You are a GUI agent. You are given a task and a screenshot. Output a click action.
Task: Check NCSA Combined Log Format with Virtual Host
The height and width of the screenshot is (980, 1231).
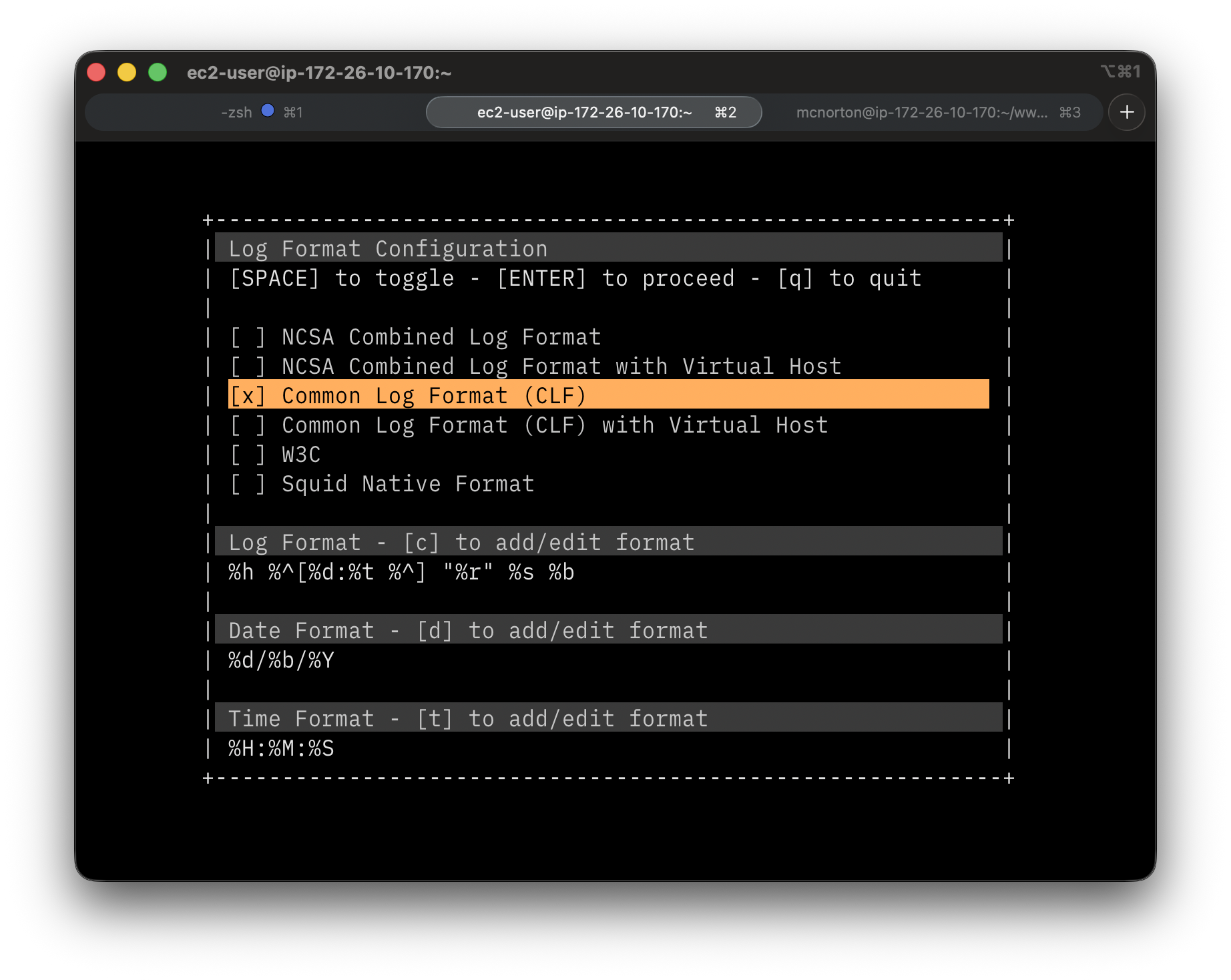click(x=248, y=367)
